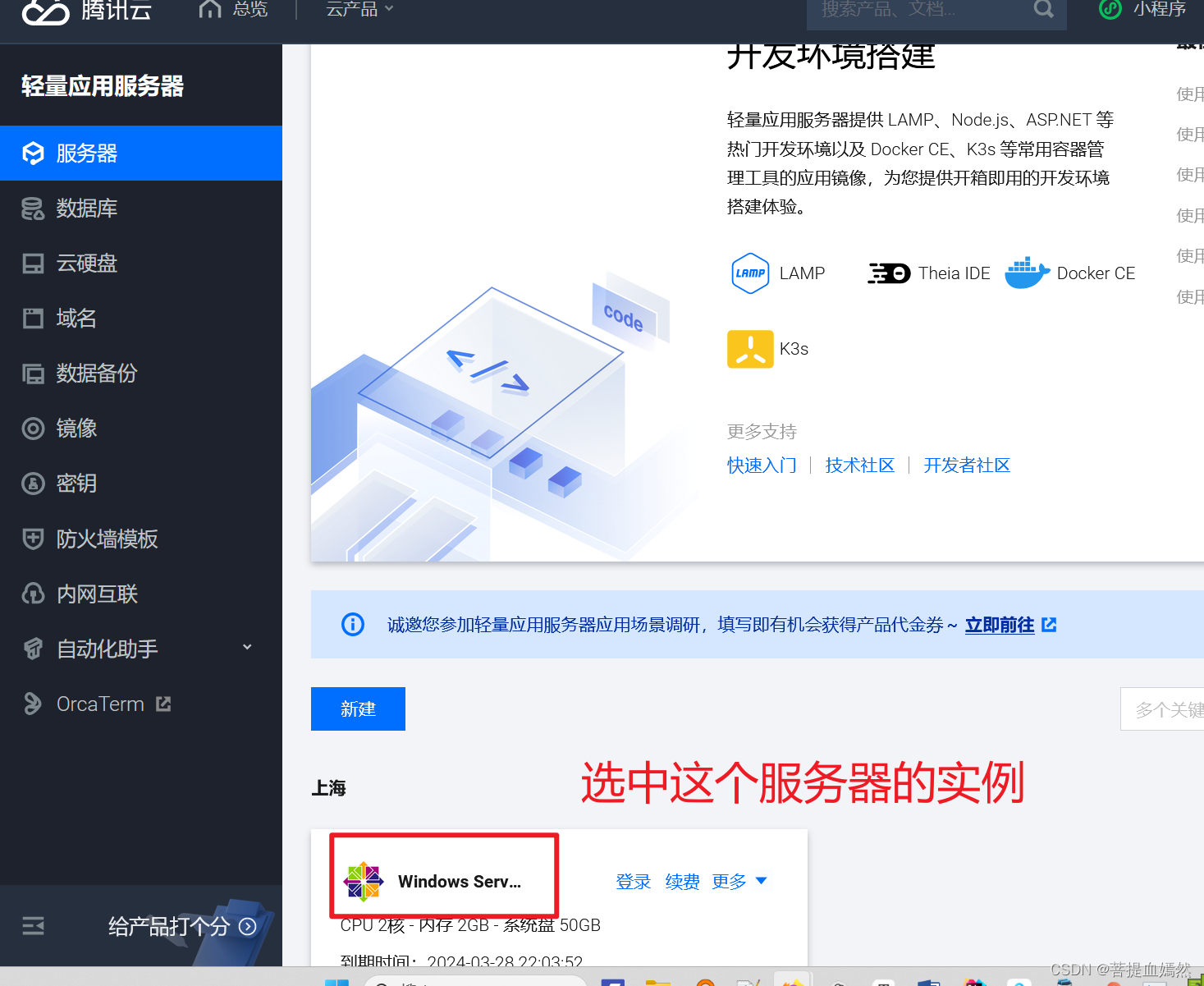Open the 镜像 sidebar item
This screenshot has height=986, width=1204.
141,429
